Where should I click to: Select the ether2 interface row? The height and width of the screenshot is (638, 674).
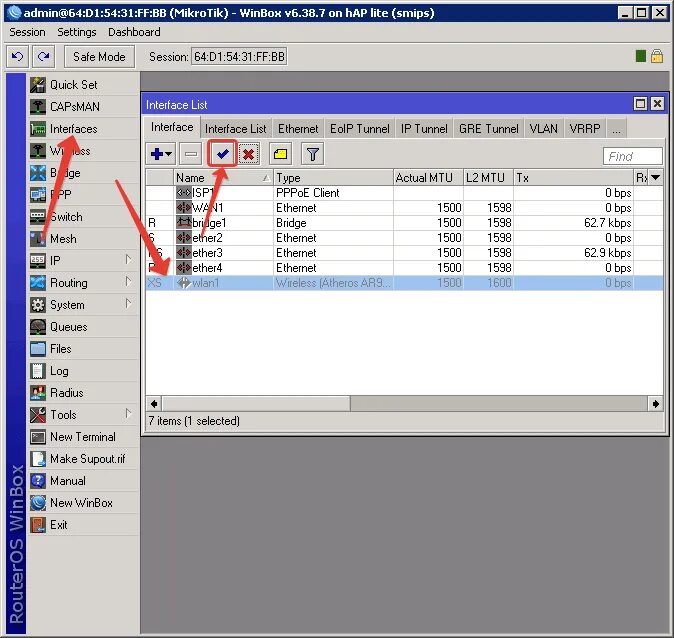(x=404, y=238)
